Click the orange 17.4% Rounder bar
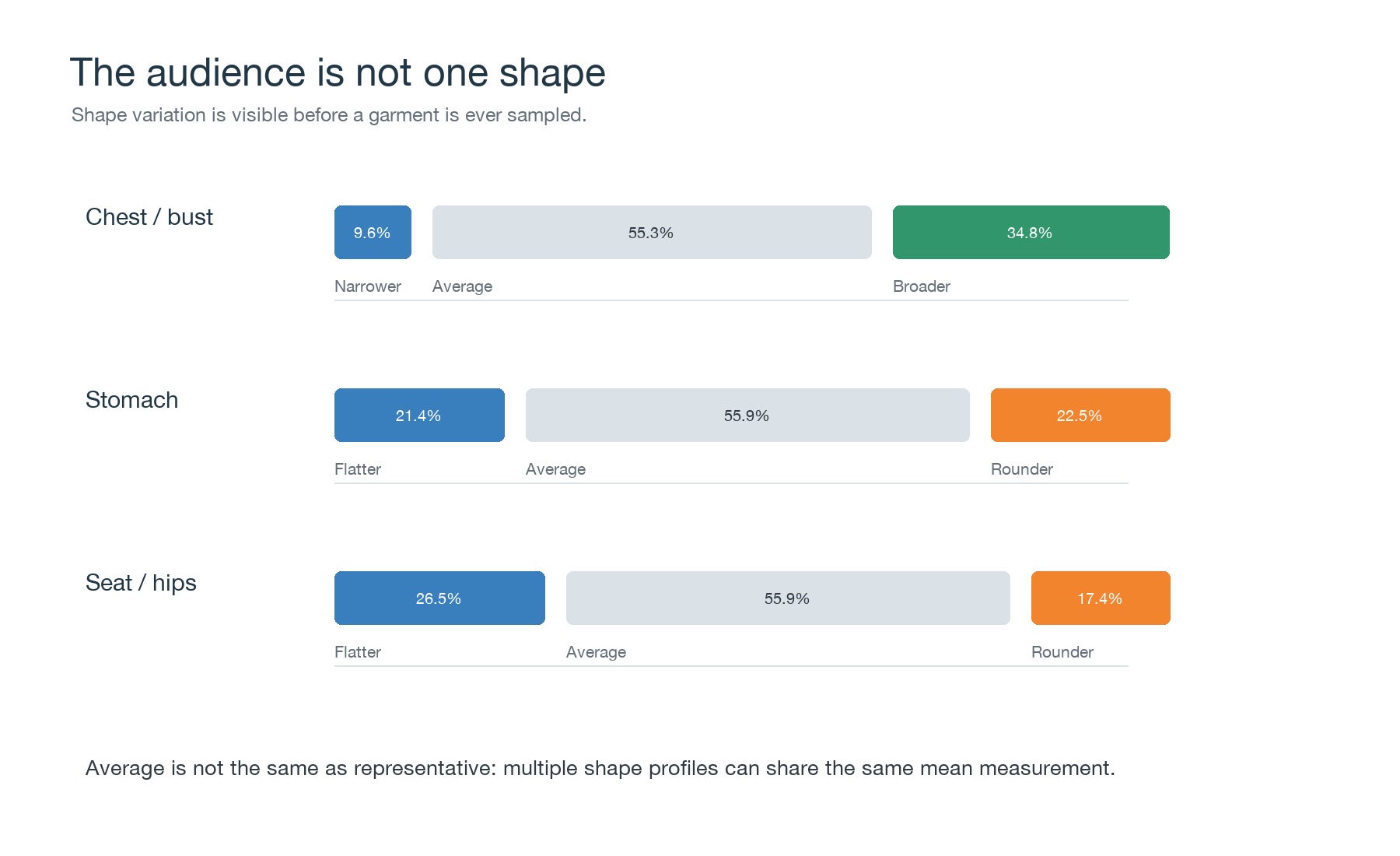Screen dimensions: 1400x856 pos(1101,598)
